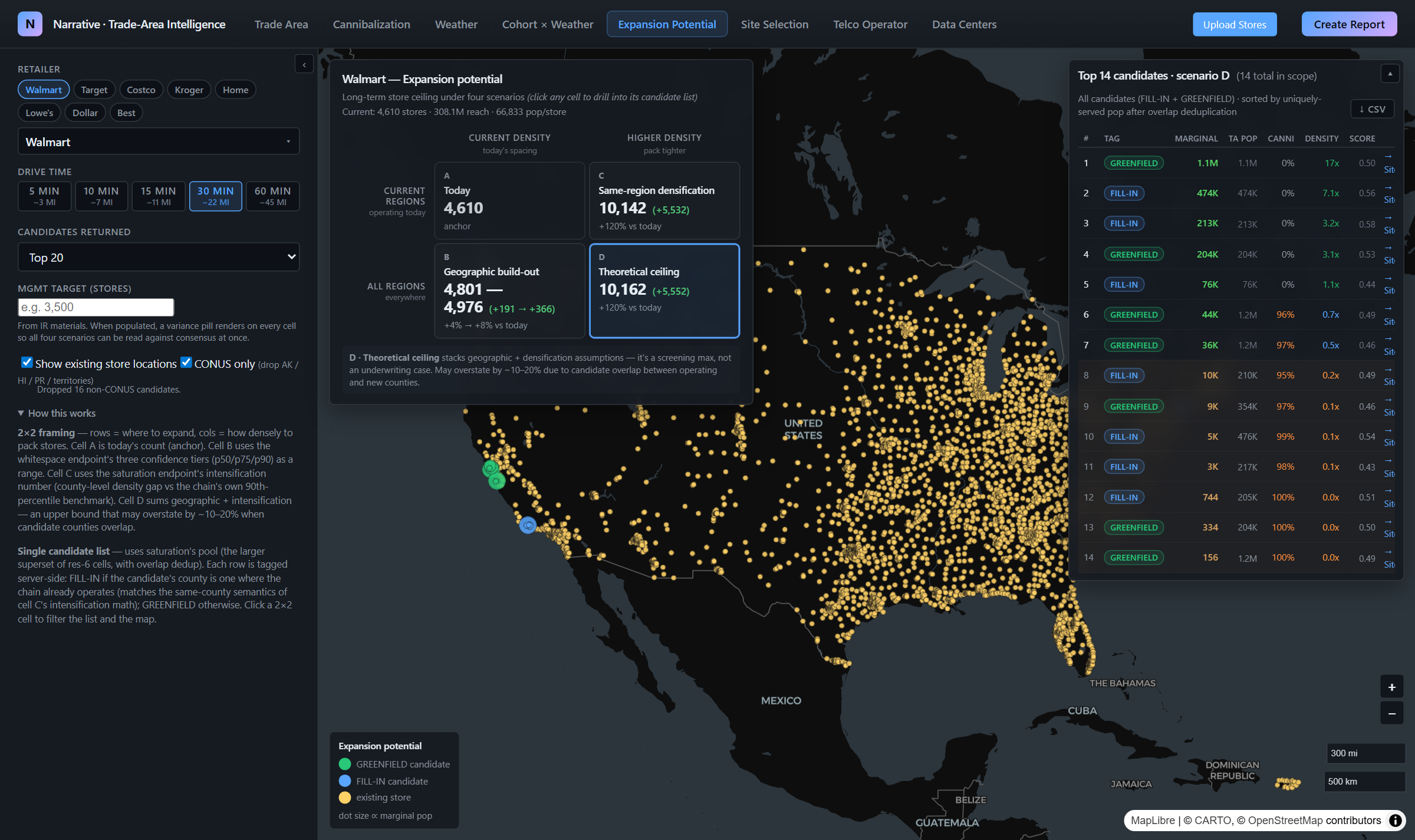This screenshot has height=840, width=1415.
Task: Choose the 10 MIN drive time
Action: (101, 196)
